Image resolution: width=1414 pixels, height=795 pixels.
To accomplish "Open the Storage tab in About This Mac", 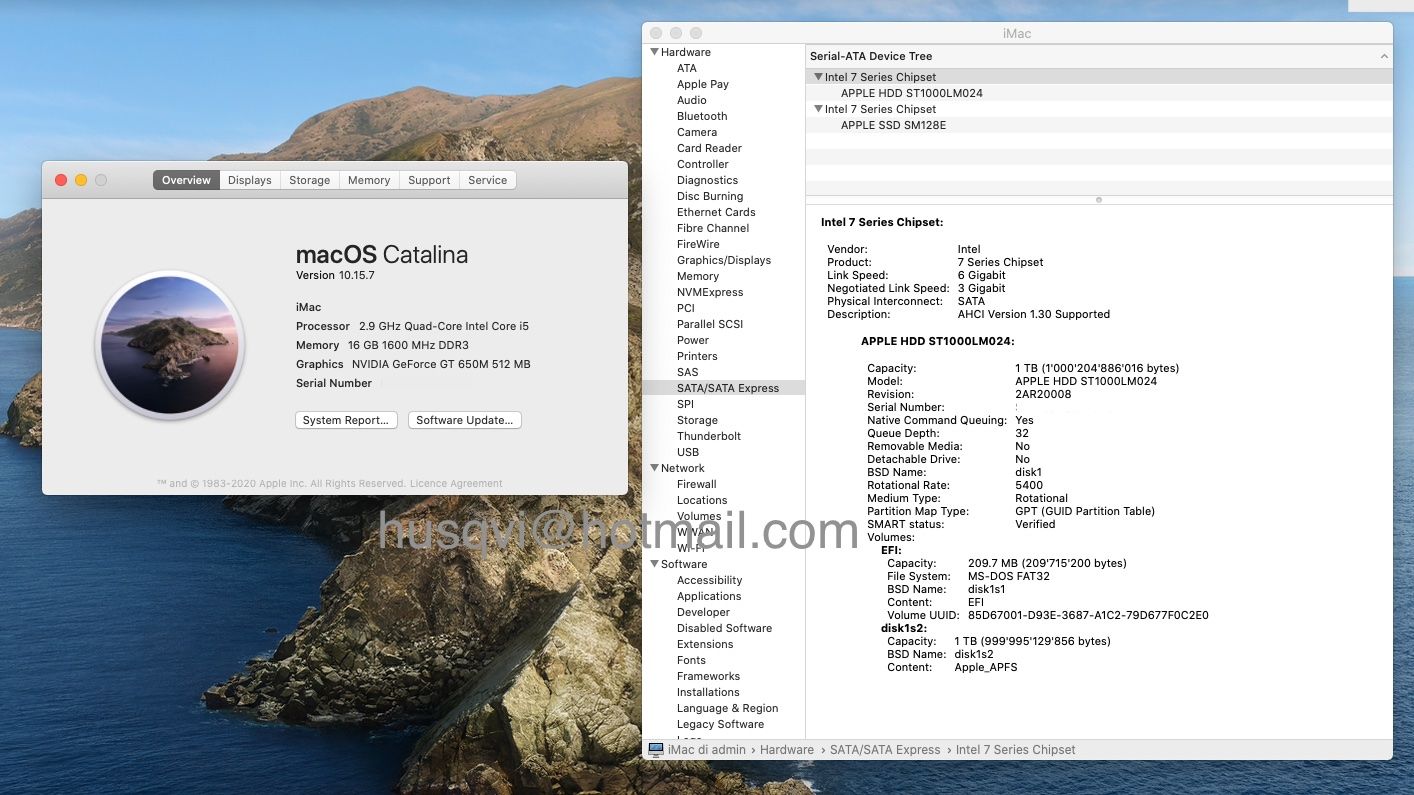I will coord(309,180).
